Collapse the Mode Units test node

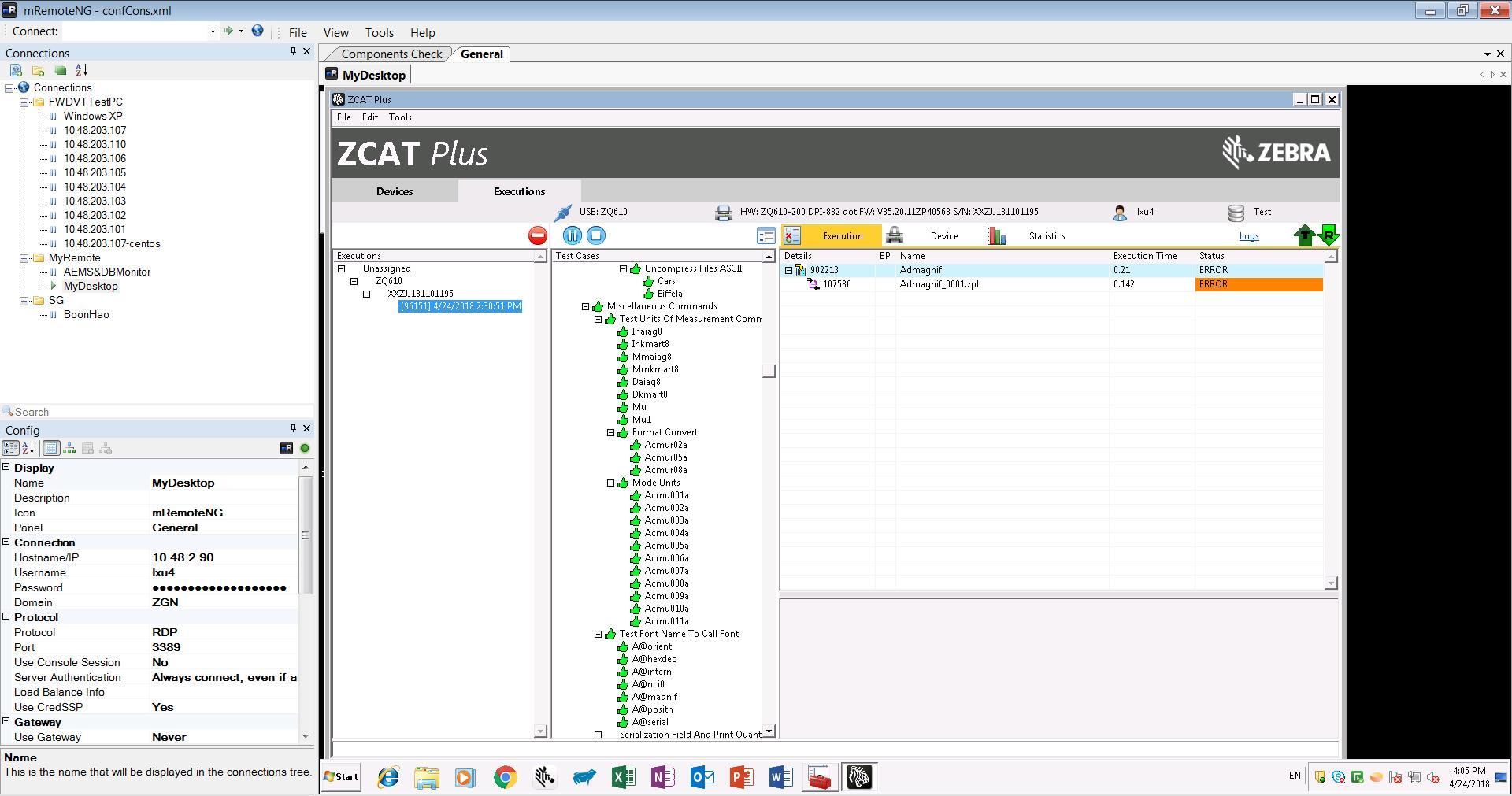coord(610,483)
